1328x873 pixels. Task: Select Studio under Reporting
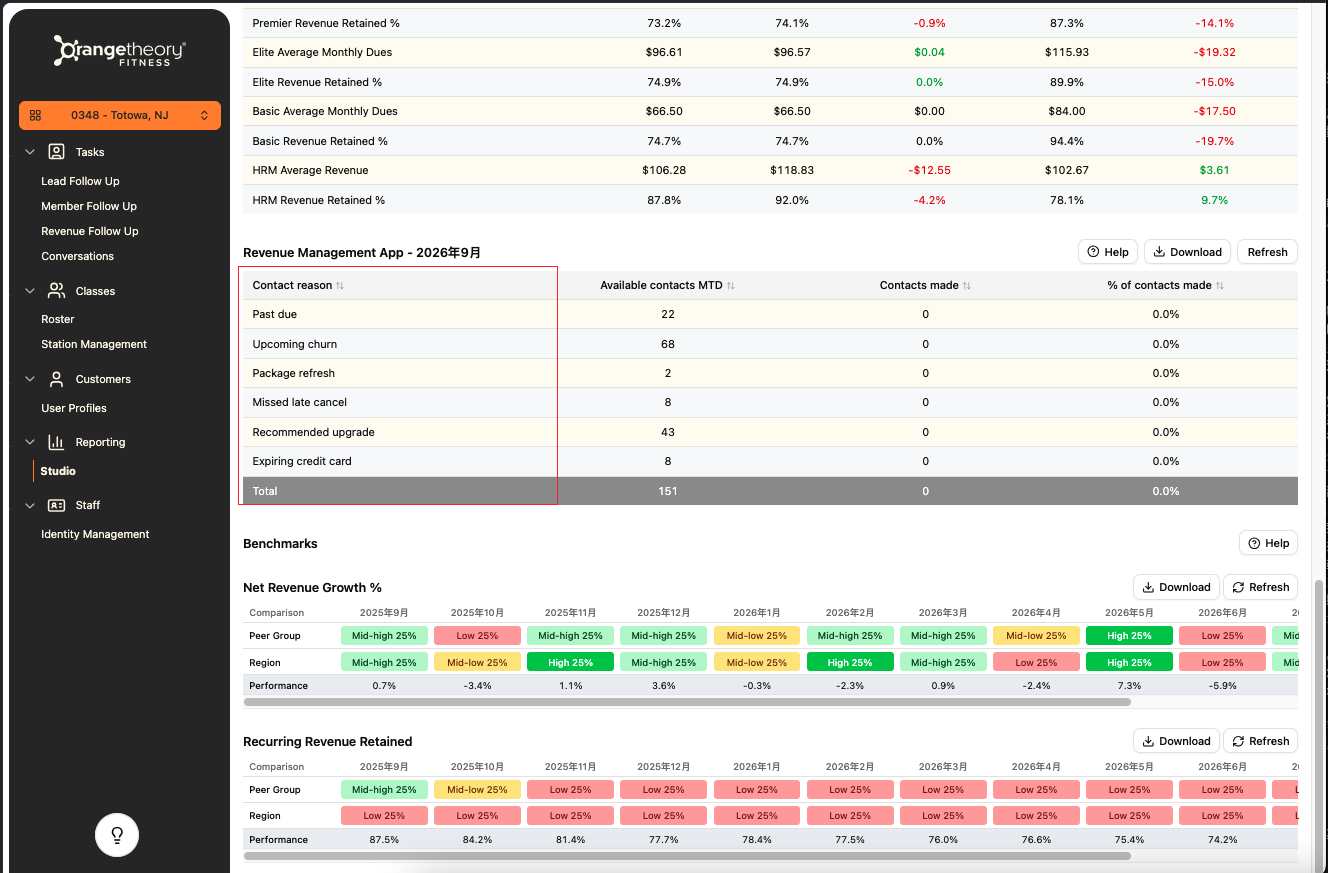[58, 471]
